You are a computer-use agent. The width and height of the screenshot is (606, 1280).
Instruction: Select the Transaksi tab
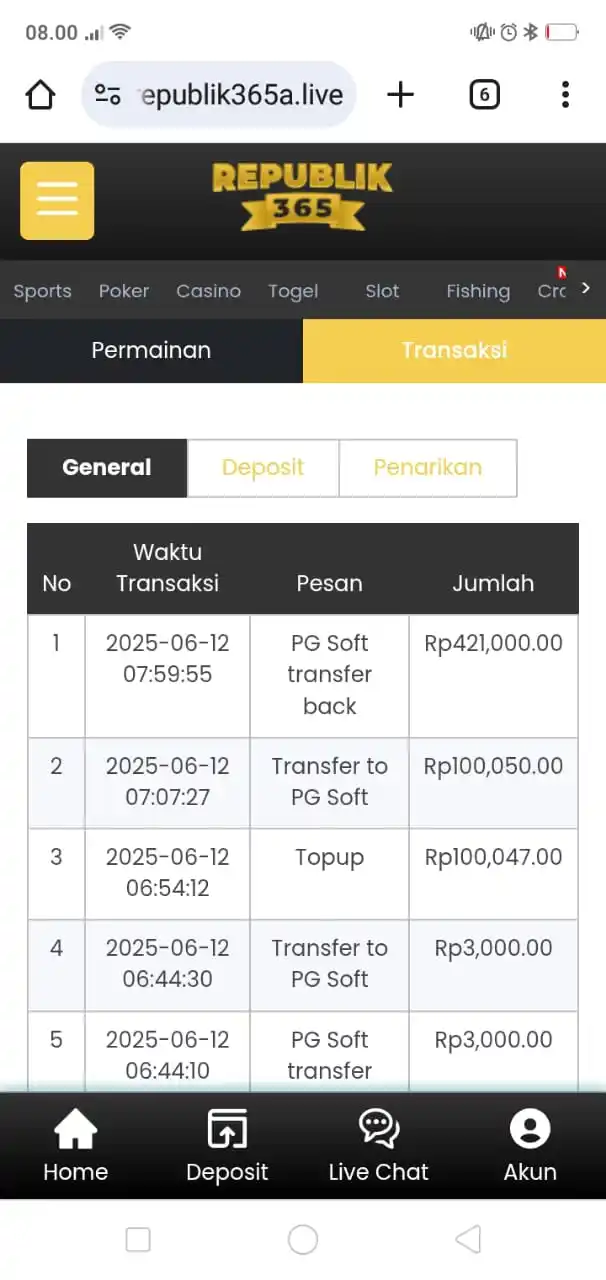click(454, 350)
